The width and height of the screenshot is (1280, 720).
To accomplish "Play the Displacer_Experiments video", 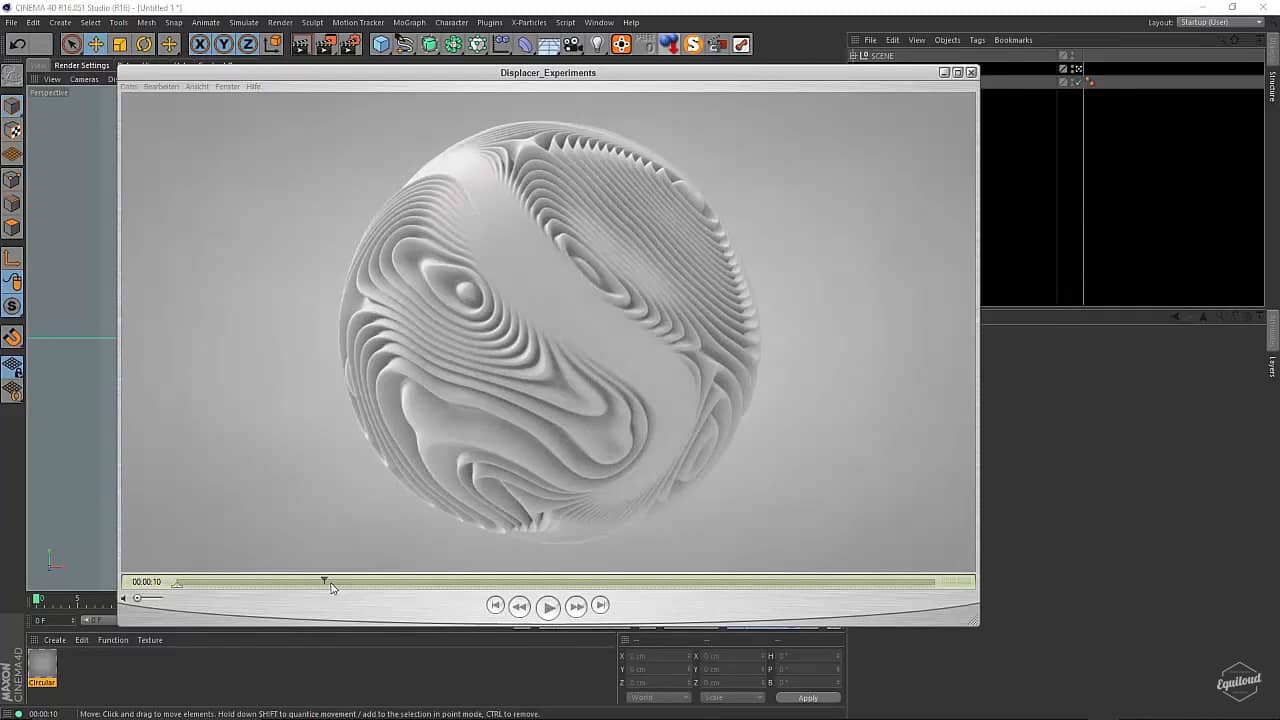I will point(548,607).
